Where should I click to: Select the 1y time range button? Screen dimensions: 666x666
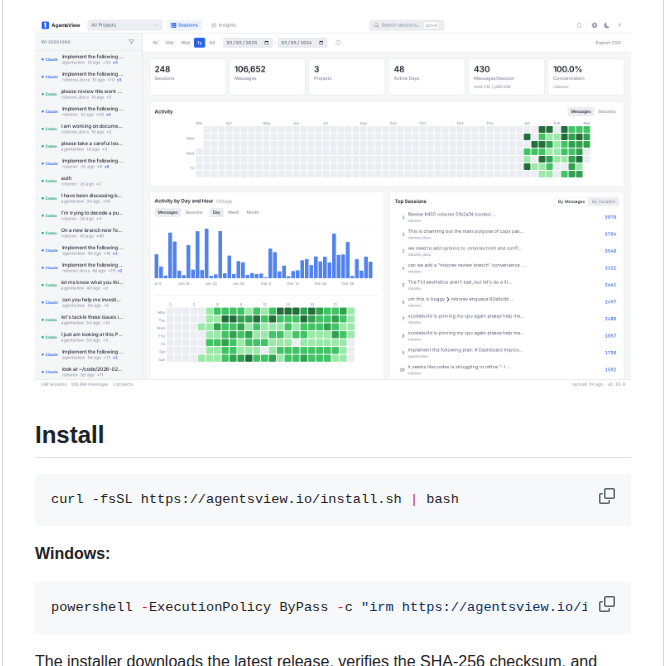(199, 42)
